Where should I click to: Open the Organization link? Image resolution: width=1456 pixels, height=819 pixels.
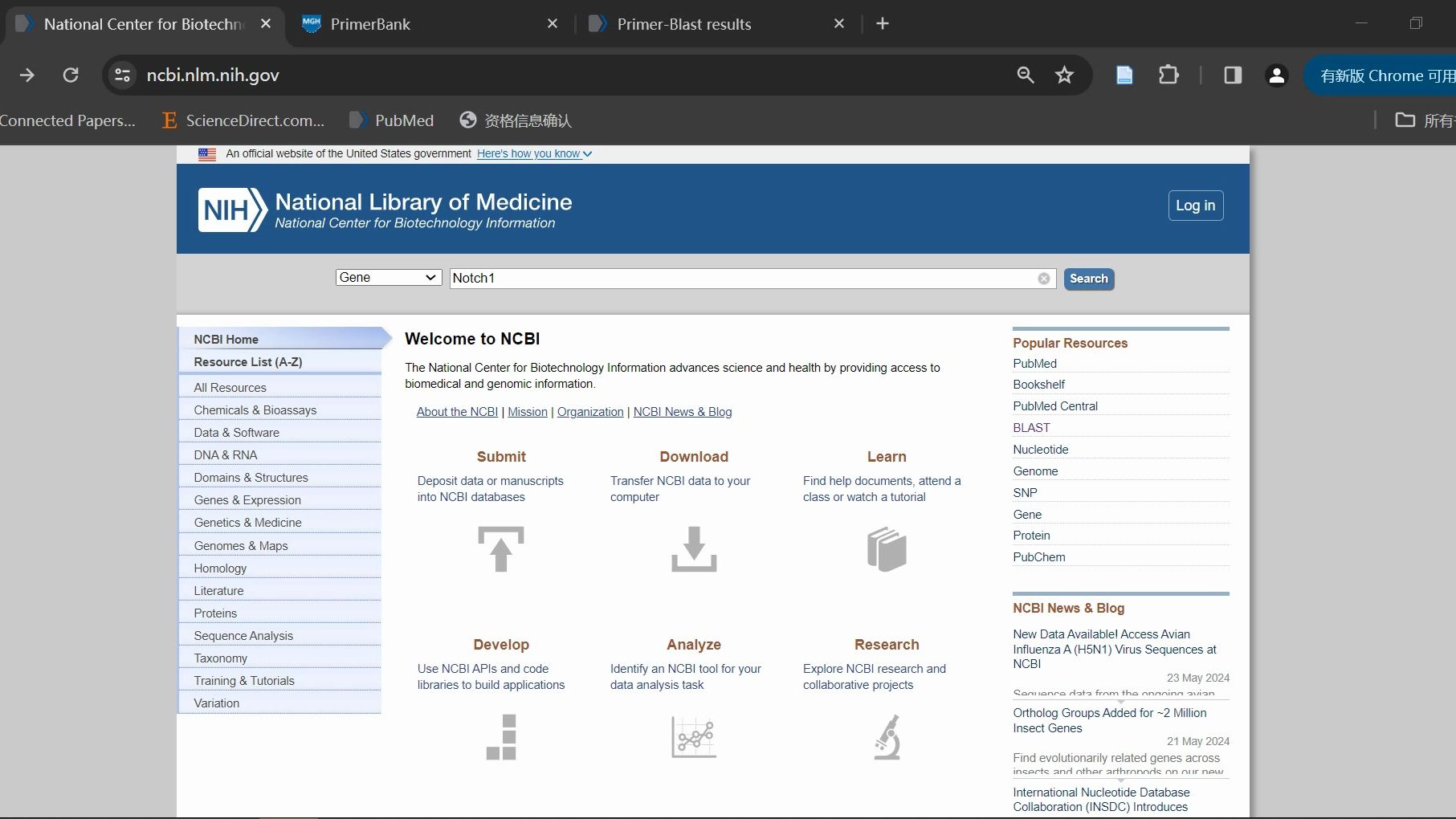tap(590, 411)
